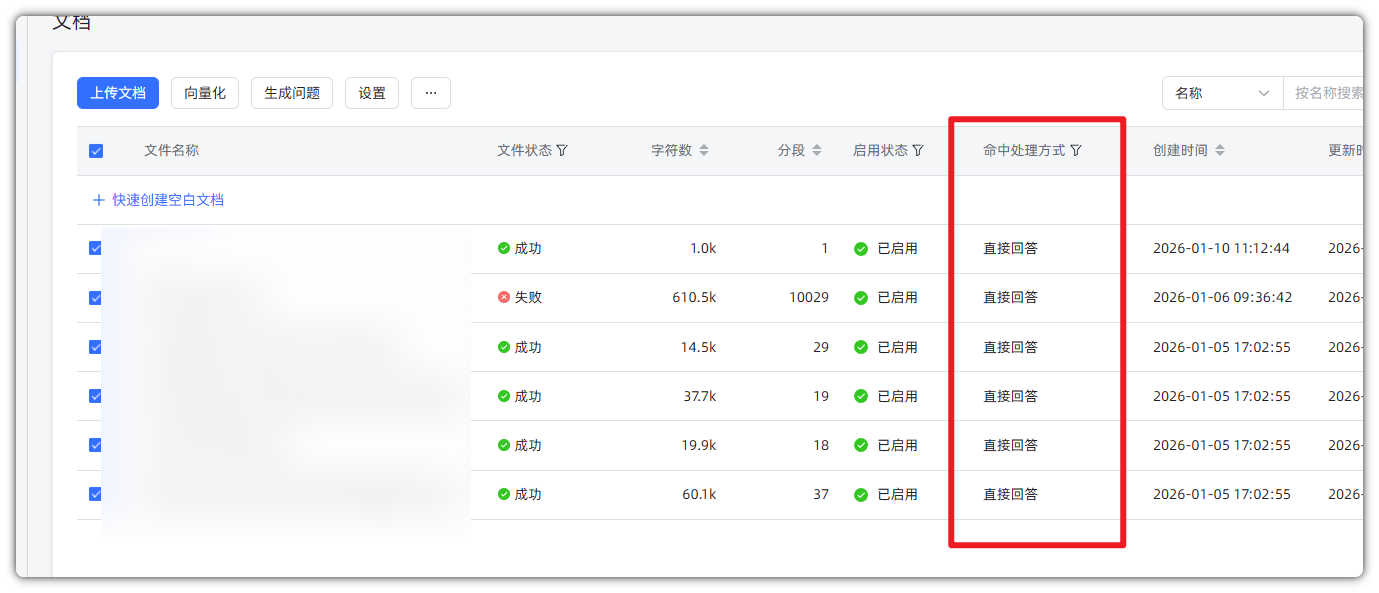Click the 文件状态 filter icon

[x=562, y=150]
